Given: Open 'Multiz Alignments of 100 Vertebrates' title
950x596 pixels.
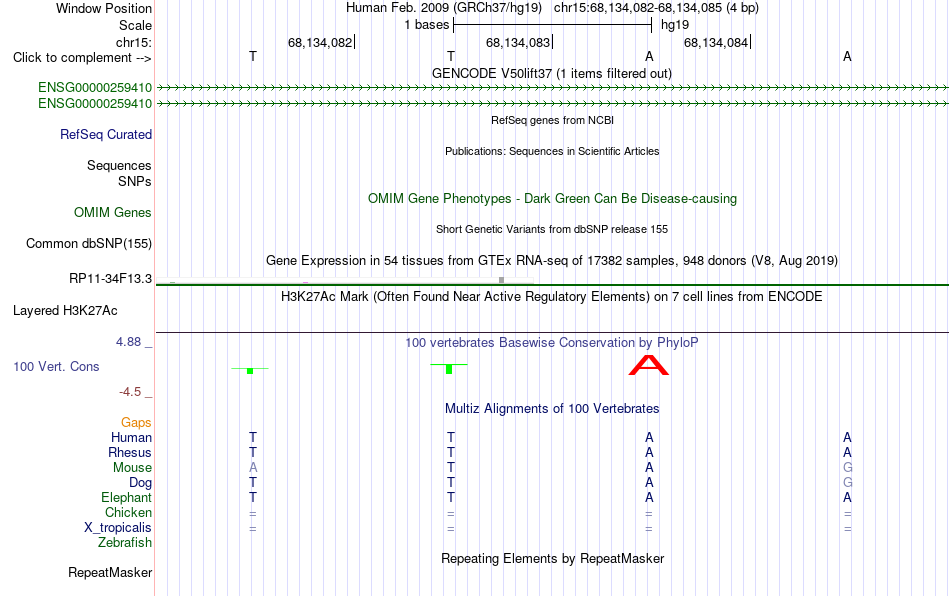Looking at the screenshot, I should tap(552, 408).
